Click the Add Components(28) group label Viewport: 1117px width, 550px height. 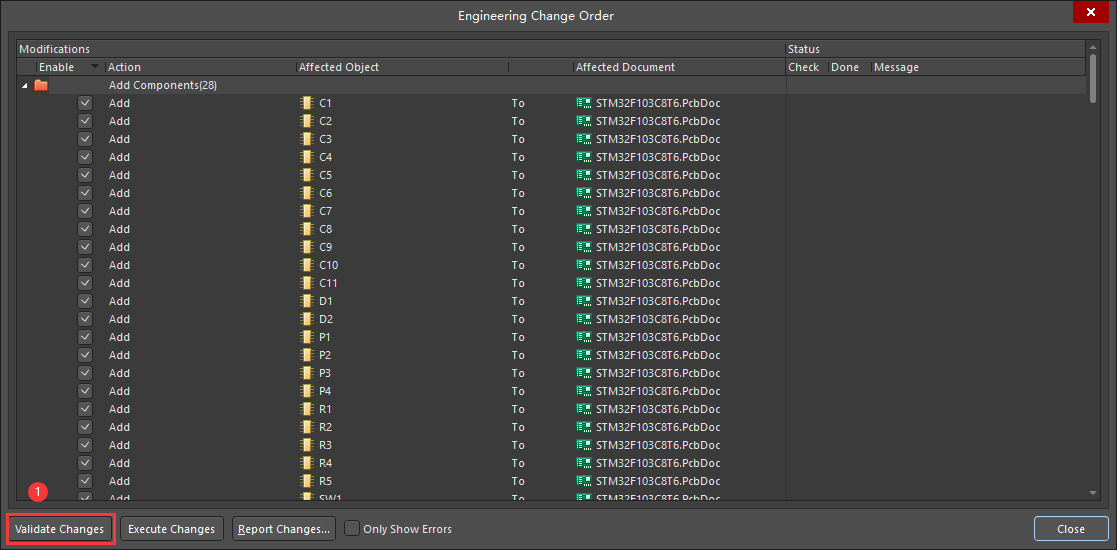[162, 85]
